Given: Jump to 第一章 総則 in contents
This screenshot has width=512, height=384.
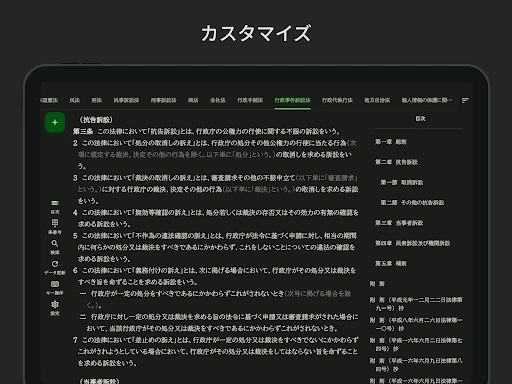Looking at the screenshot, I should tap(391, 142).
